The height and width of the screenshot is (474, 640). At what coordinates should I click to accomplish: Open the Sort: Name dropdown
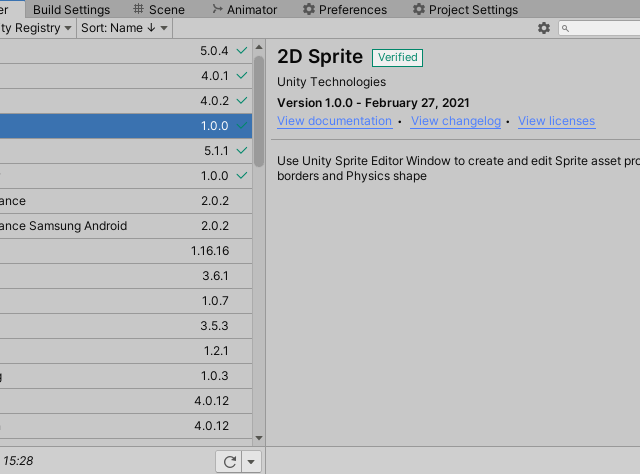[124, 28]
